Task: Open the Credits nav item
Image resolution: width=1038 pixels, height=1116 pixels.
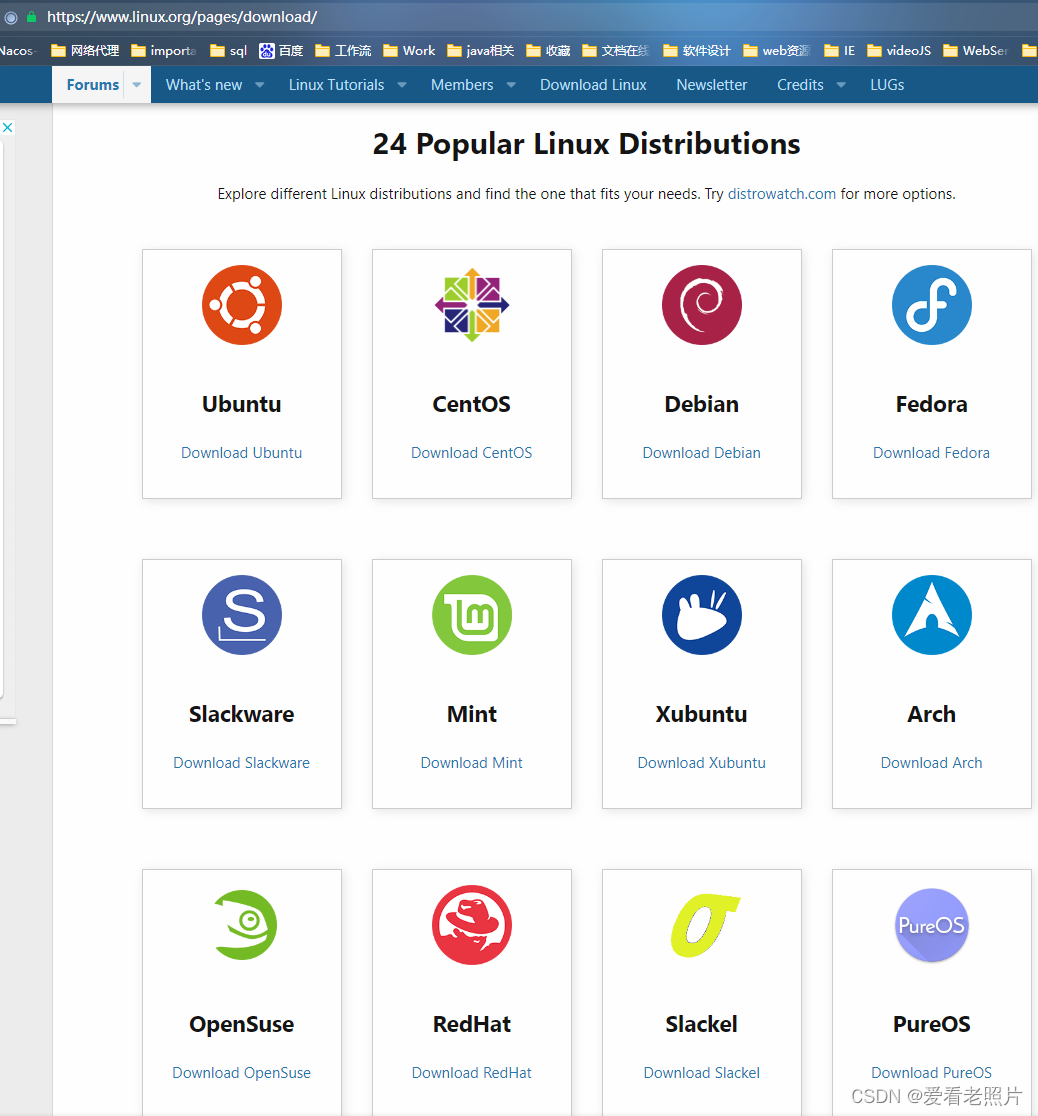Action: tap(800, 85)
